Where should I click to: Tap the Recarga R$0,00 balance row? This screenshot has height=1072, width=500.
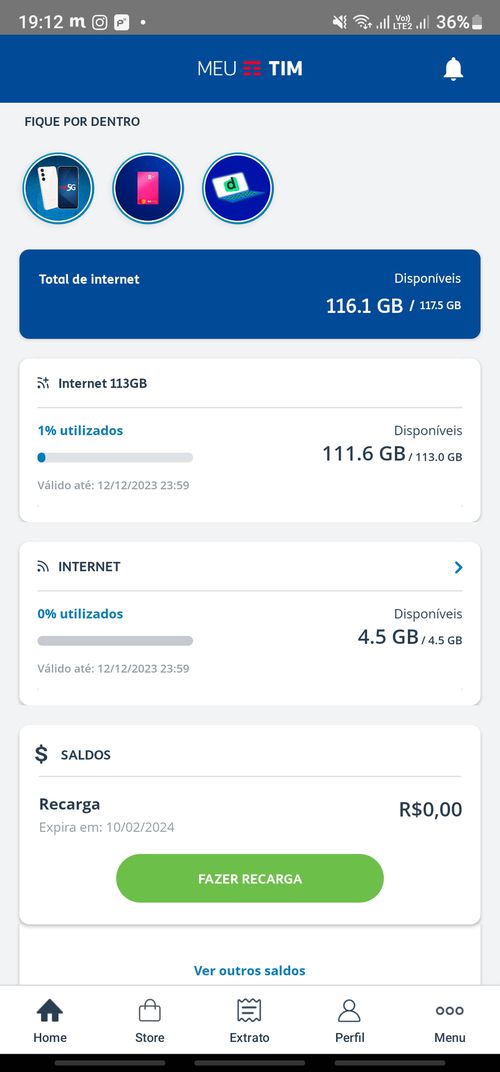(x=250, y=815)
